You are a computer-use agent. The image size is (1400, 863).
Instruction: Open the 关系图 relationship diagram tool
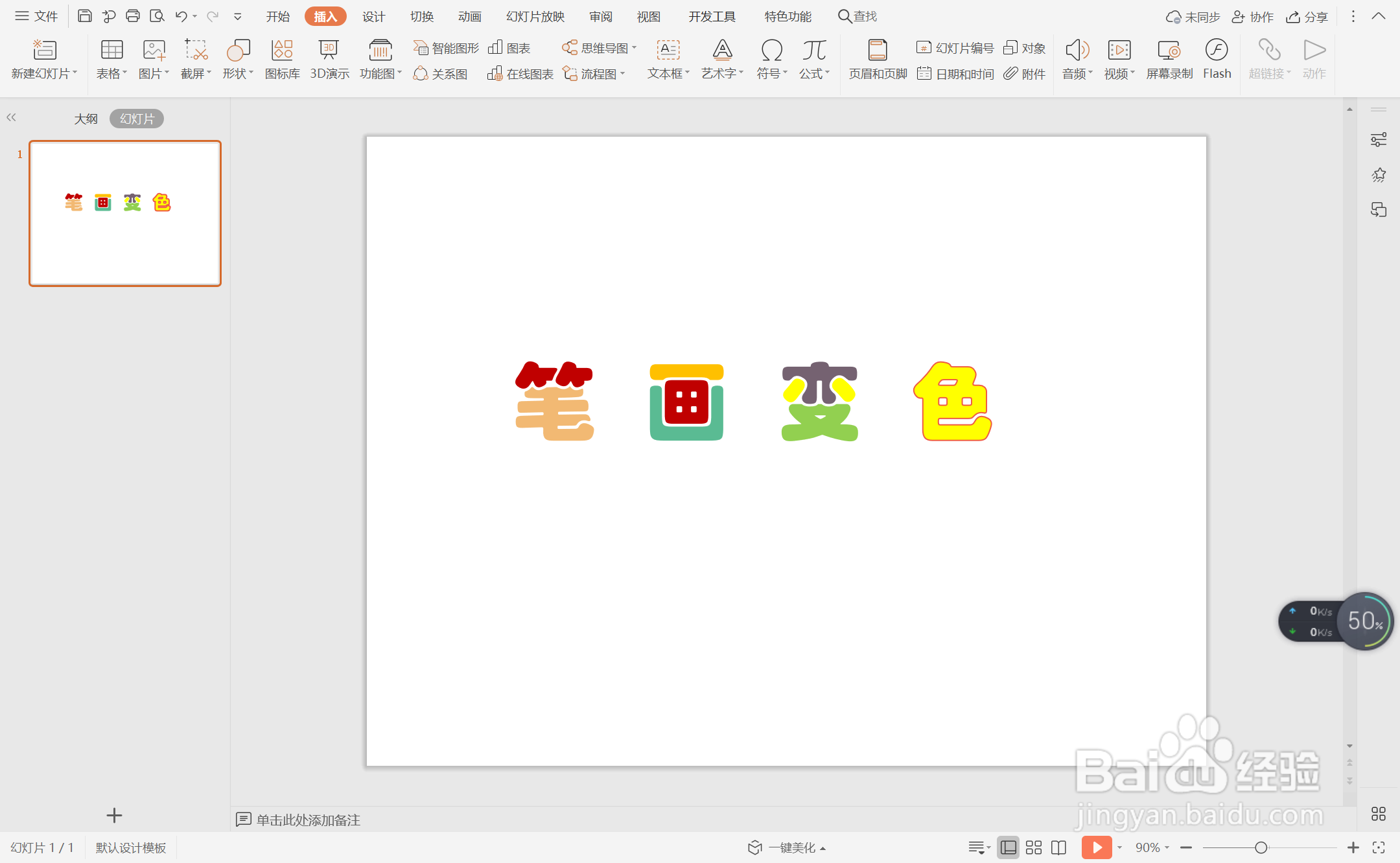[441, 74]
